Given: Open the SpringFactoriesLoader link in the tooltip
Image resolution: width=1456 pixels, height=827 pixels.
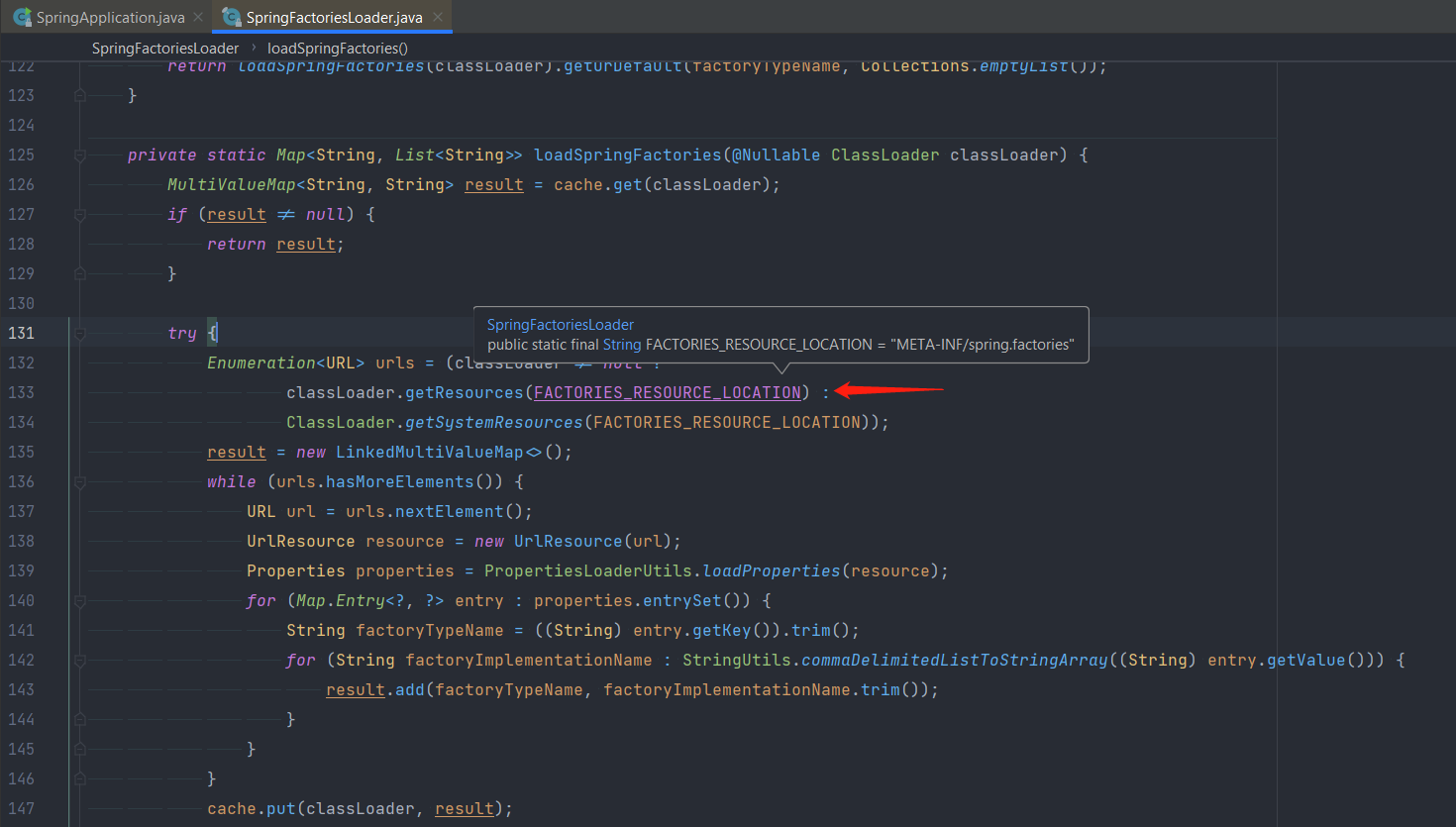Looking at the screenshot, I should point(560,325).
